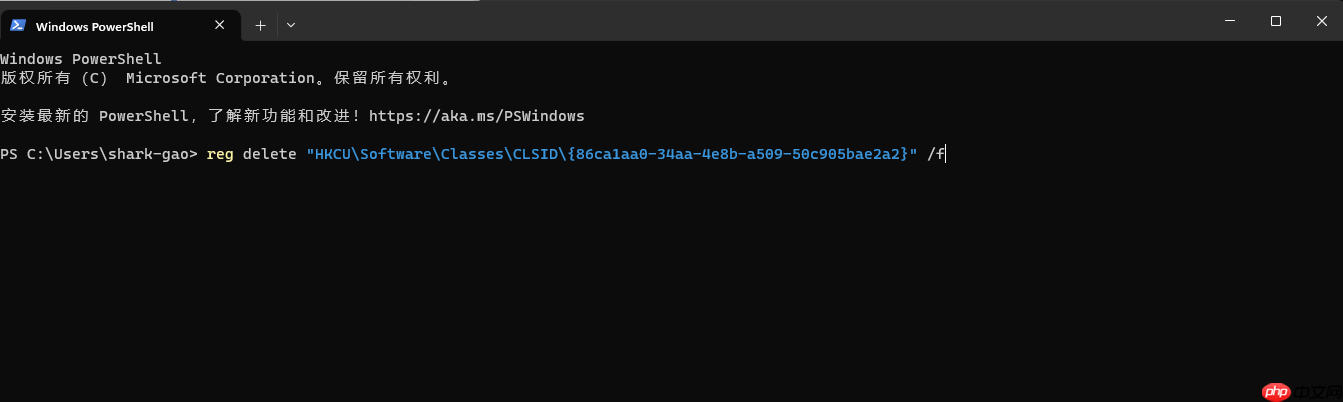Click the 'Windows PowerShell' header line
The width and height of the screenshot is (1343, 402).
pyautogui.click(x=81, y=59)
